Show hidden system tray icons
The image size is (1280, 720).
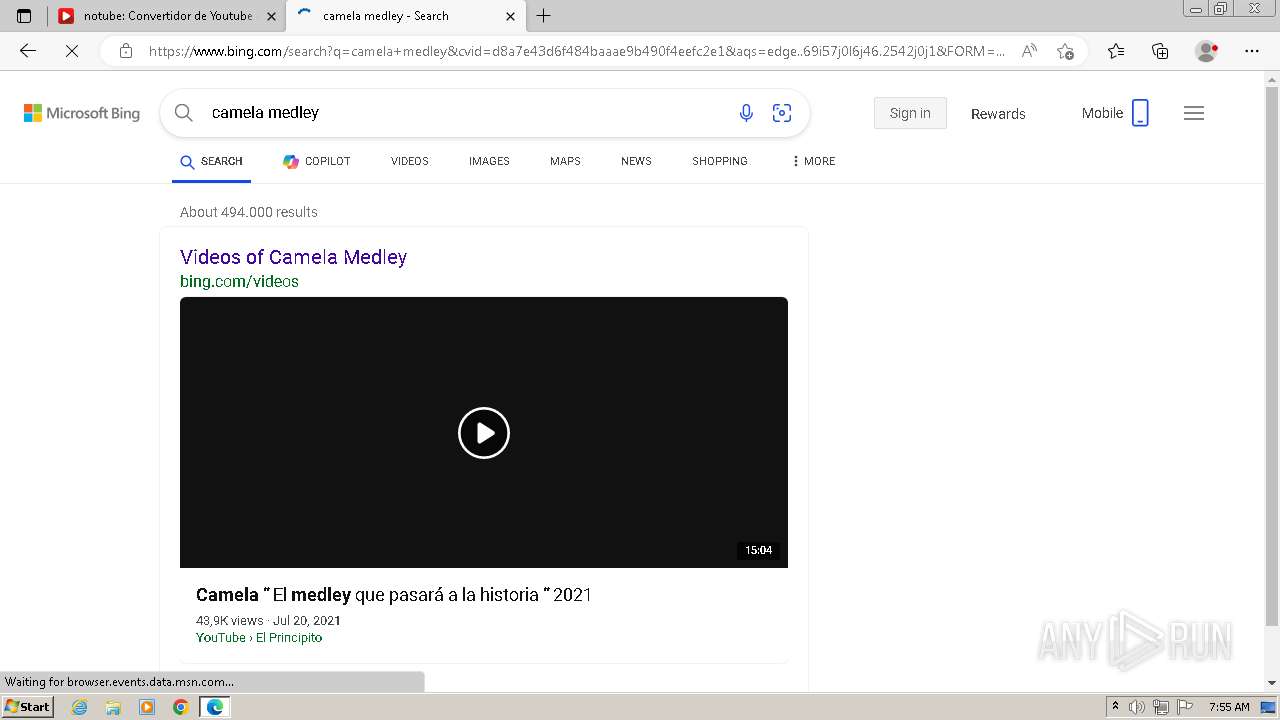click(x=1116, y=707)
